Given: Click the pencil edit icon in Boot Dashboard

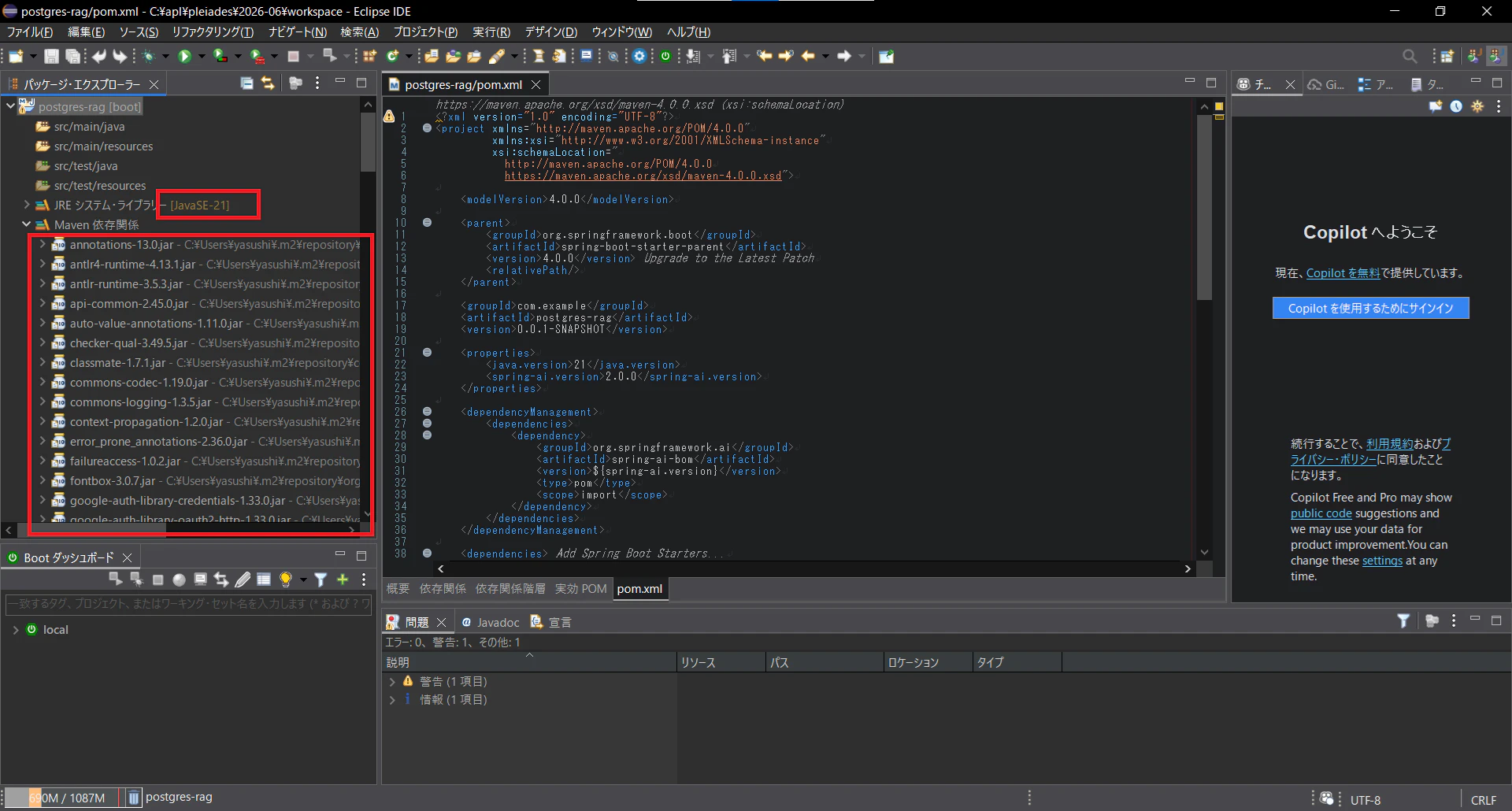Looking at the screenshot, I should click(x=243, y=580).
